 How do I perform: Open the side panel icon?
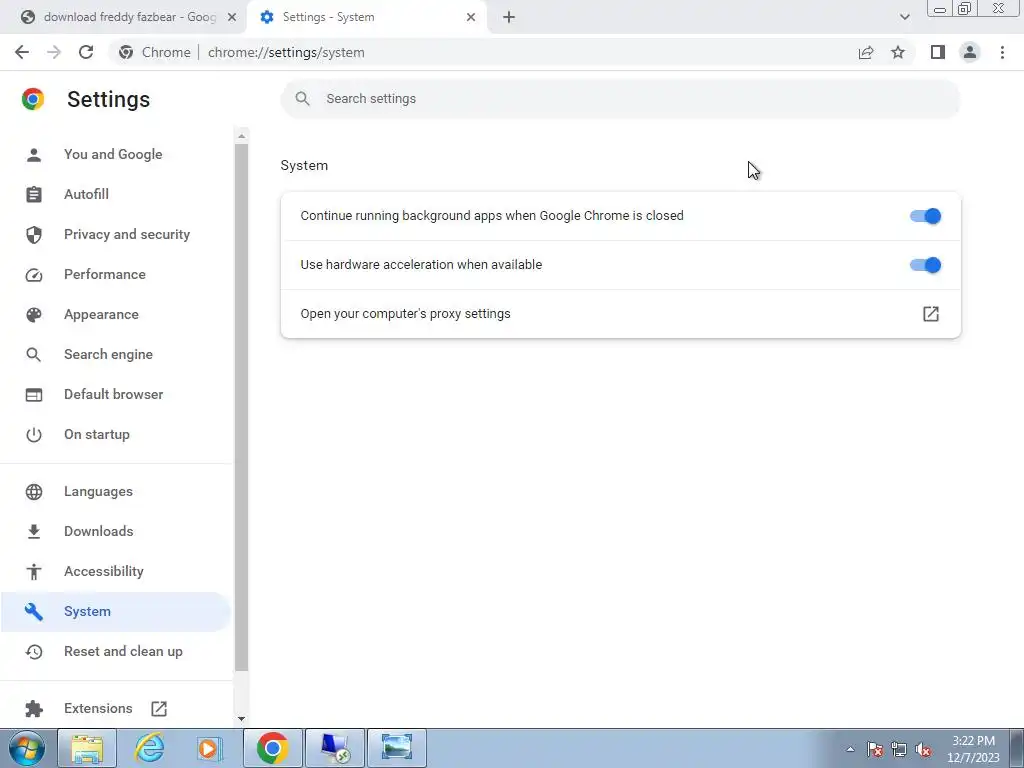point(938,52)
